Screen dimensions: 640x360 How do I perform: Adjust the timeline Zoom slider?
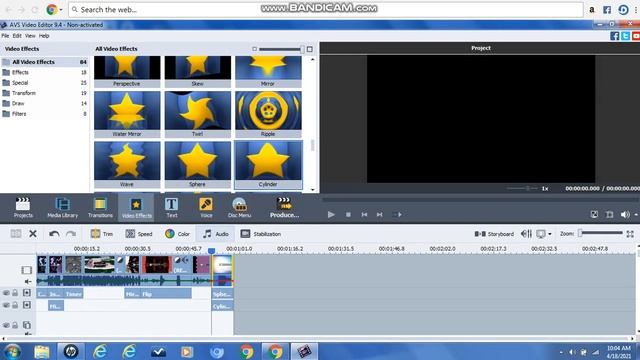pyautogui.click(x=600, y=233)
